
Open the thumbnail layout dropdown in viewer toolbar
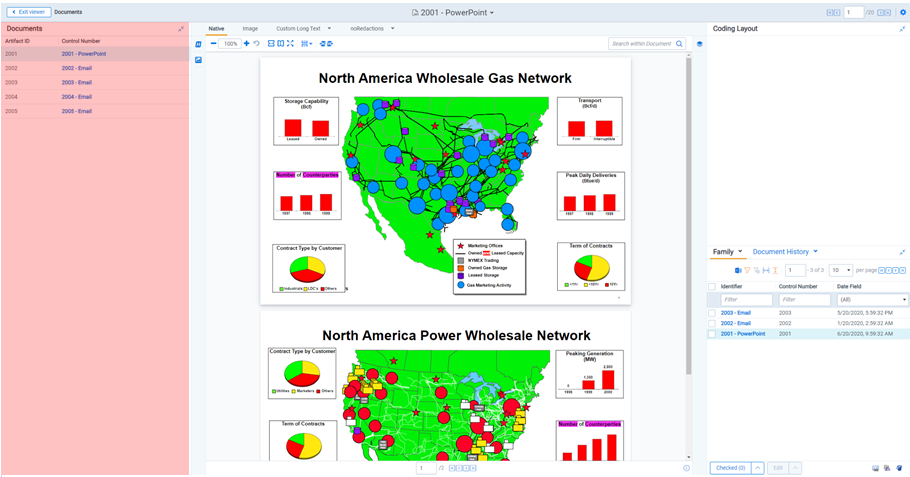[x=307, y=44]
